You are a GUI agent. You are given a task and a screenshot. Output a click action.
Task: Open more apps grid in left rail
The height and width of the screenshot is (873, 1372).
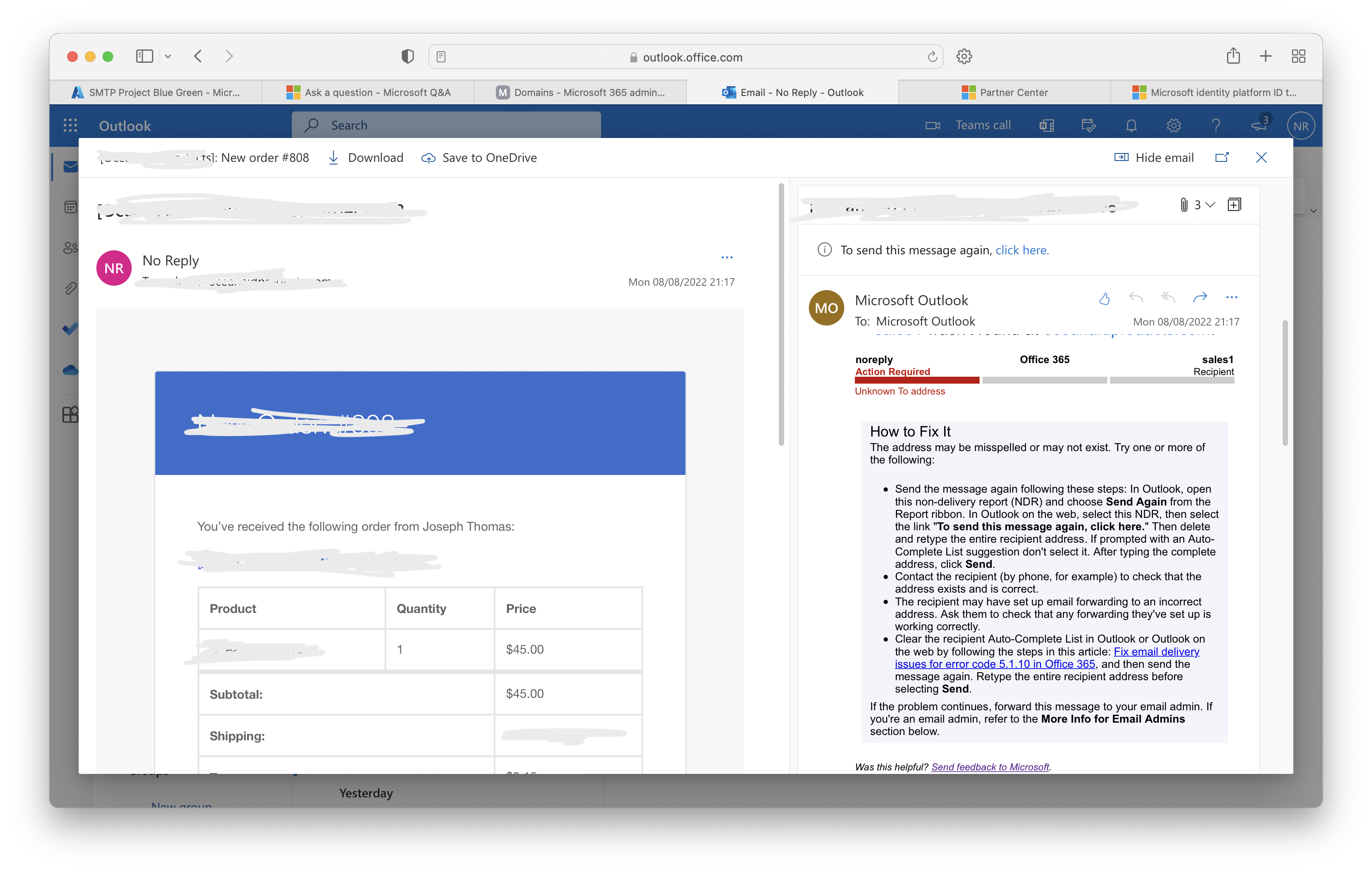pyautogui.click(x=70, y=414)
